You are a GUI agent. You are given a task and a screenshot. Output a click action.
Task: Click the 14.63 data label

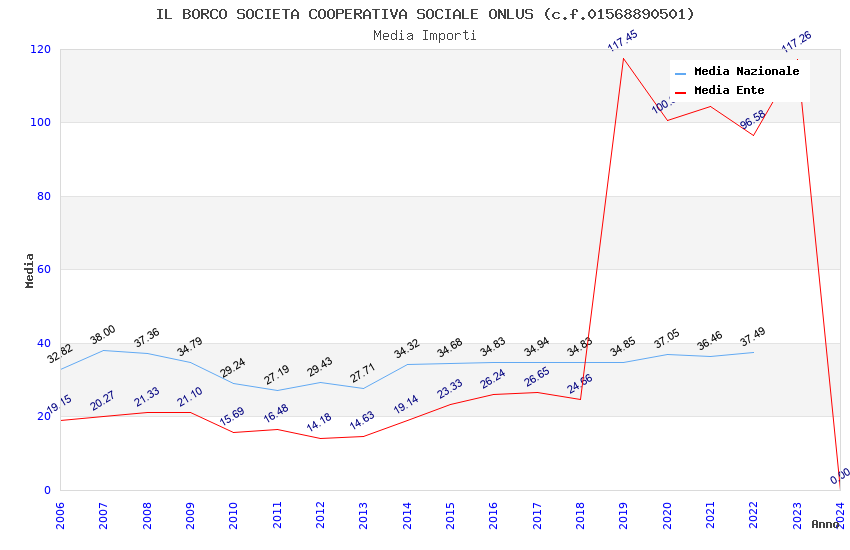point(362,420)
